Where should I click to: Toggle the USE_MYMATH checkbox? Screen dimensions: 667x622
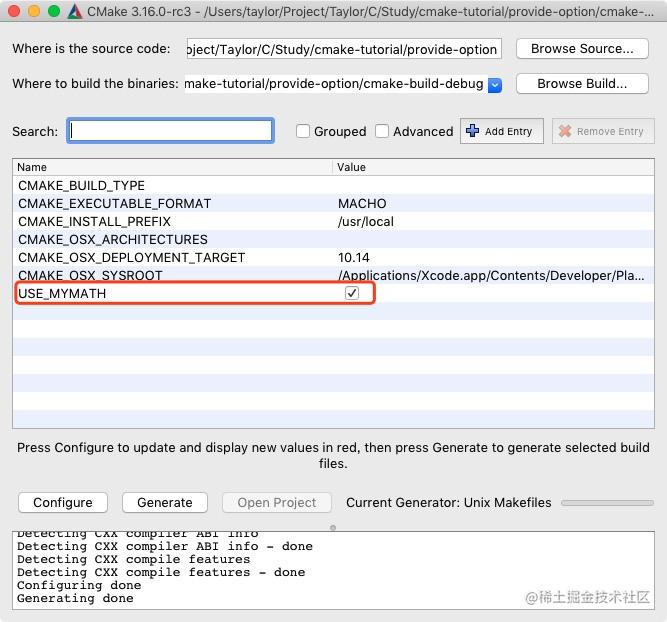pos(352,293)
